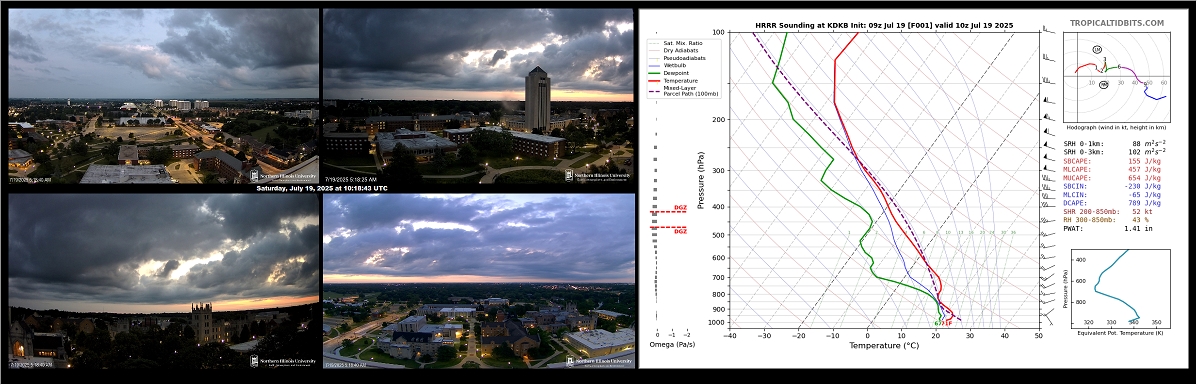1197x385 pixels.
Task: Select the bottom-left castle building webcam image
Action: [x=163, y=282]
